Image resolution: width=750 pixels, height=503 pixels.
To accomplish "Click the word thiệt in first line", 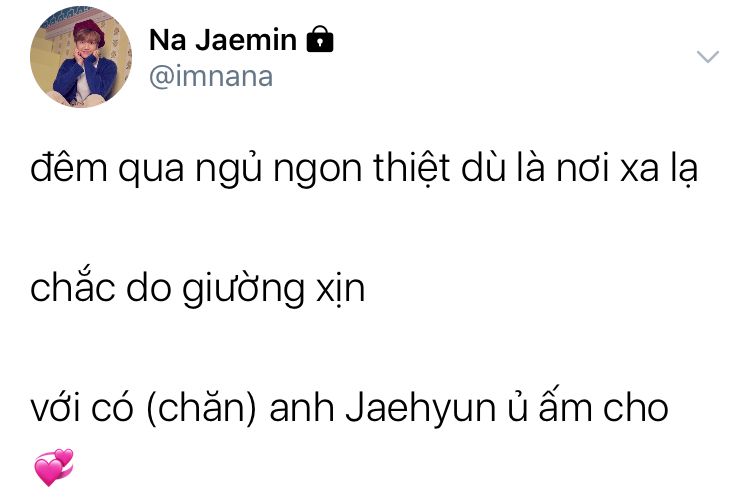I will [412, 168].
